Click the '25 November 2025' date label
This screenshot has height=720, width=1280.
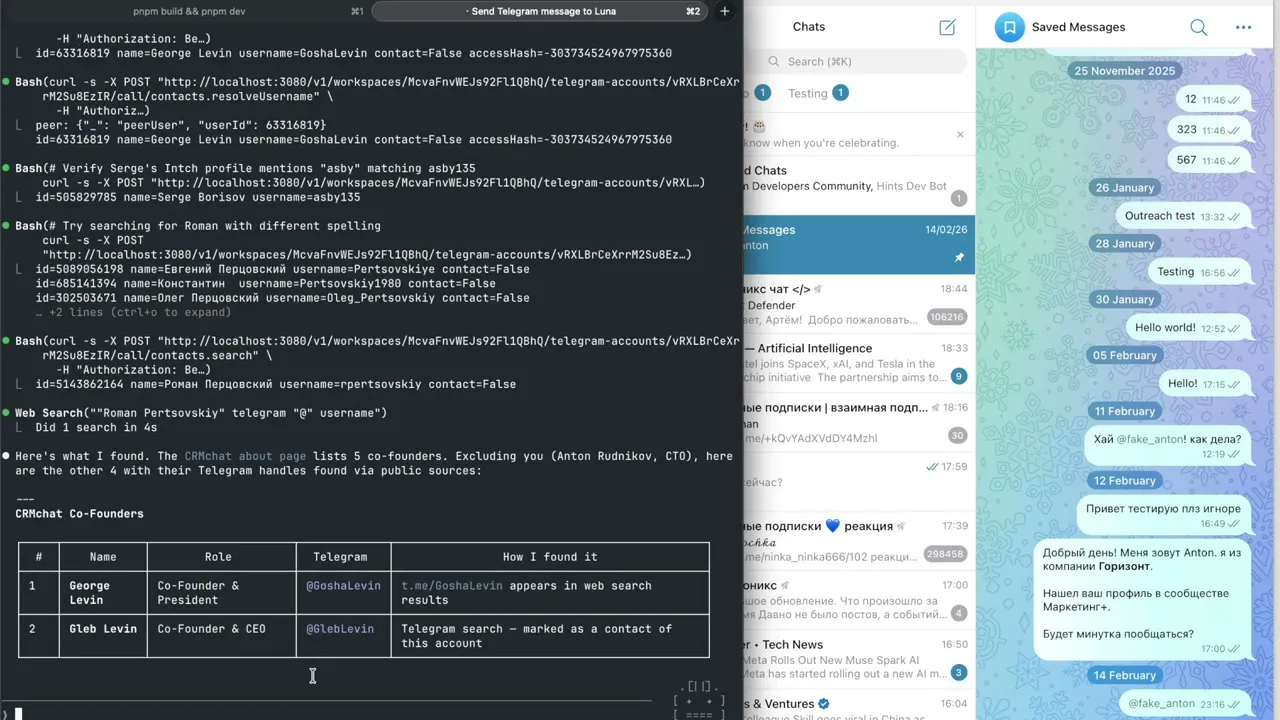point(1124,71)
